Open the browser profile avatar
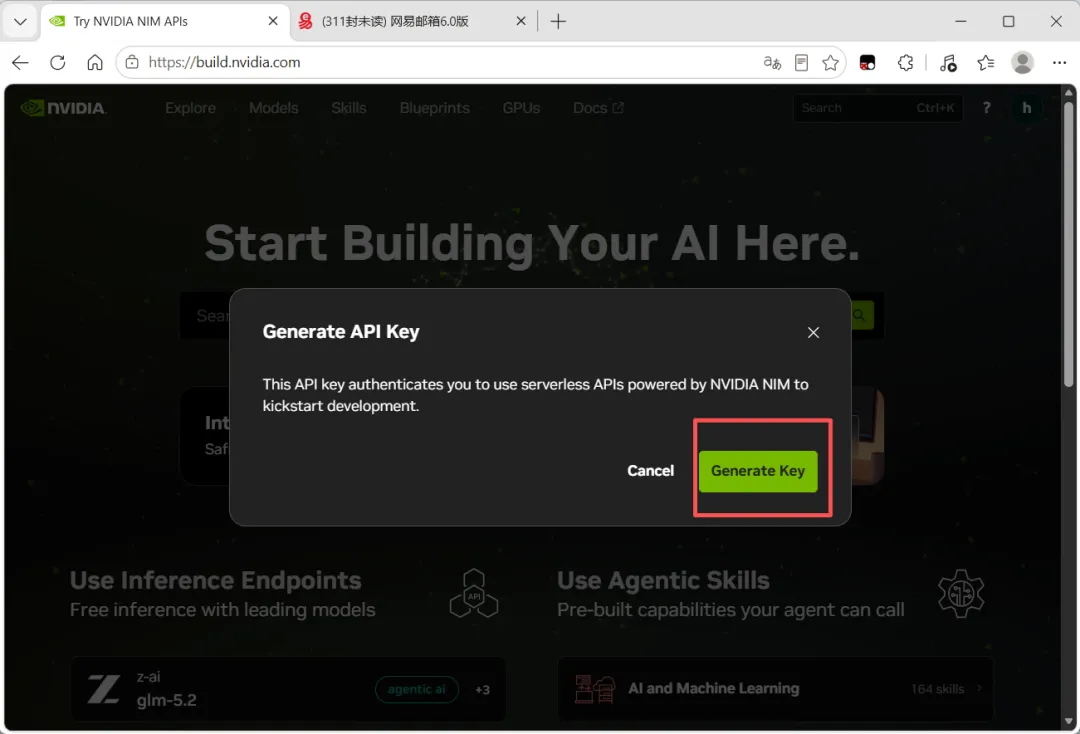 point(1022,63)
